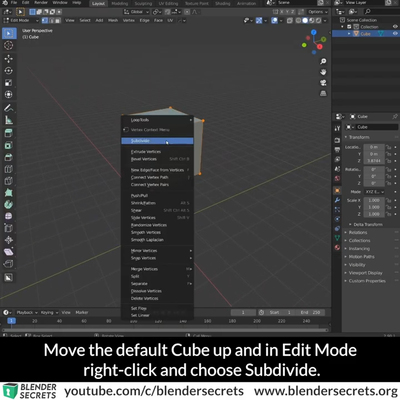
Task: Select the Smooth tool
Action: 9,216
